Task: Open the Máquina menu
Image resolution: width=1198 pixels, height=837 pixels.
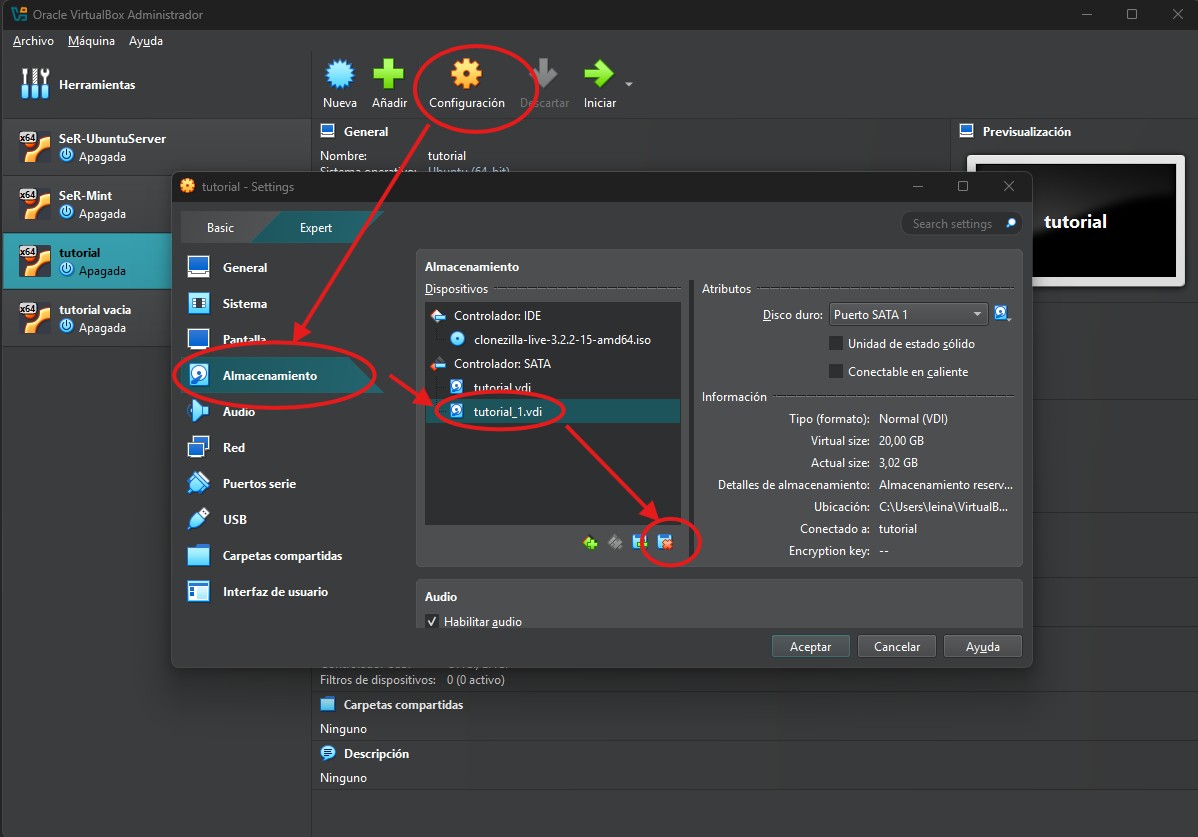Action: point(91,40)
